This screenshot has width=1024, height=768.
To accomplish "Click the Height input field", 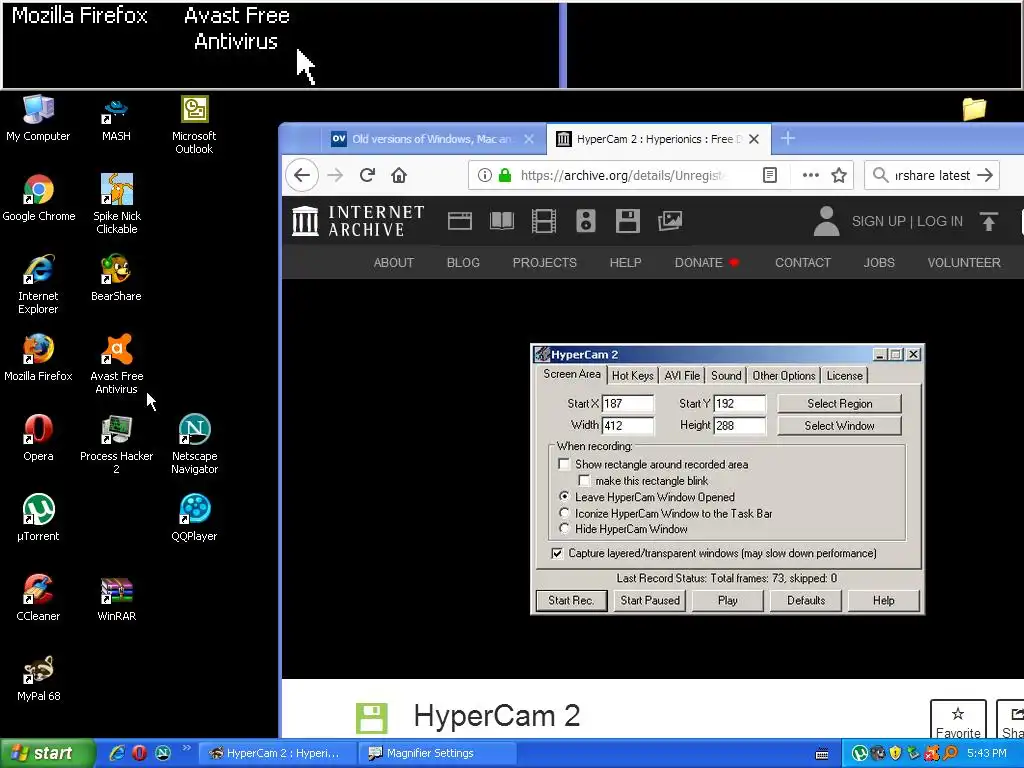I will (x=739, y=426).
